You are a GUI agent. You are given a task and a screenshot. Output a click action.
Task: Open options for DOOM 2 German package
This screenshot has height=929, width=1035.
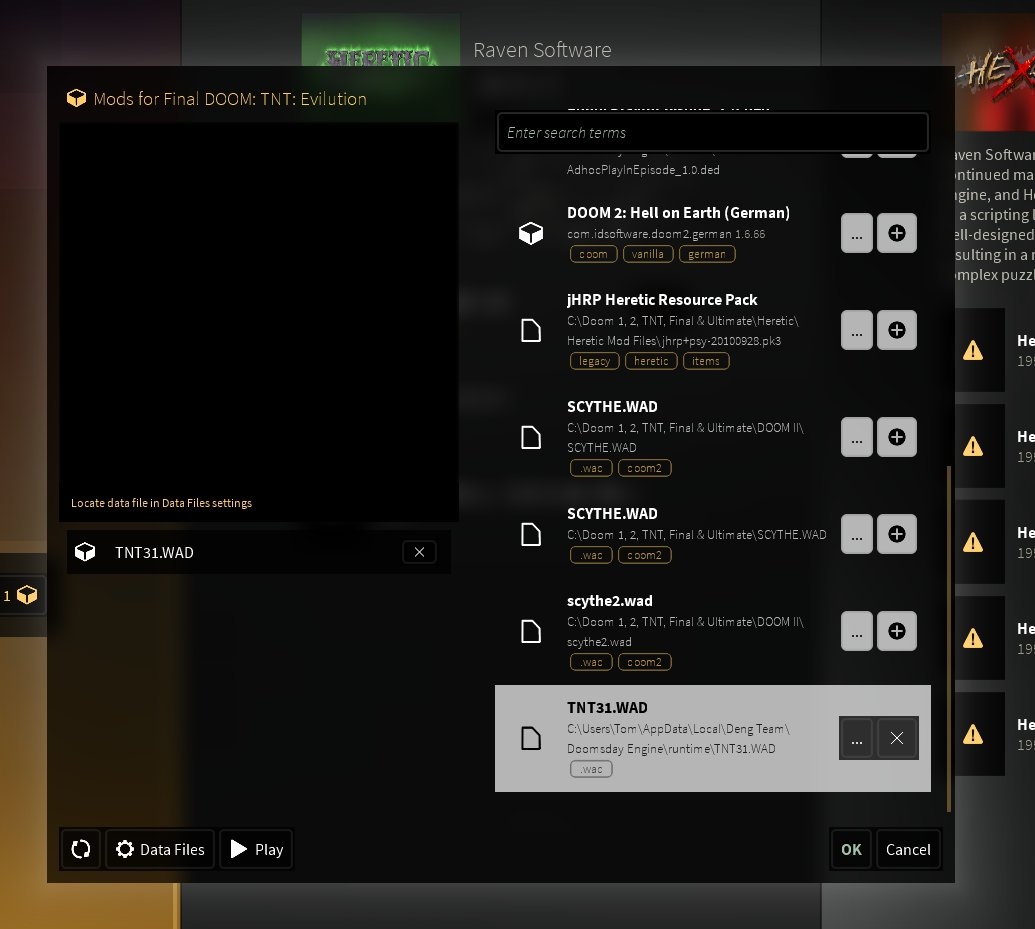click(x=857, y=233)
